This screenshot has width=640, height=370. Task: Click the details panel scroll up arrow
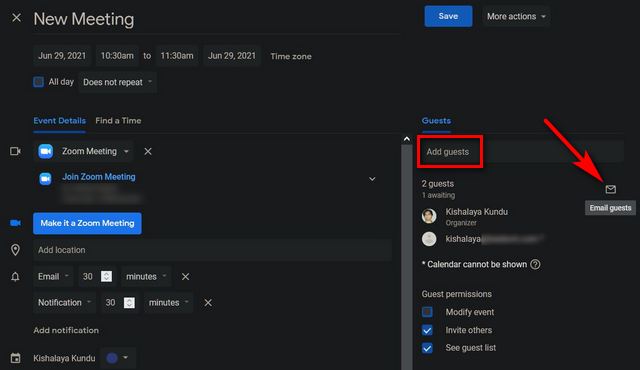point(407,139)
